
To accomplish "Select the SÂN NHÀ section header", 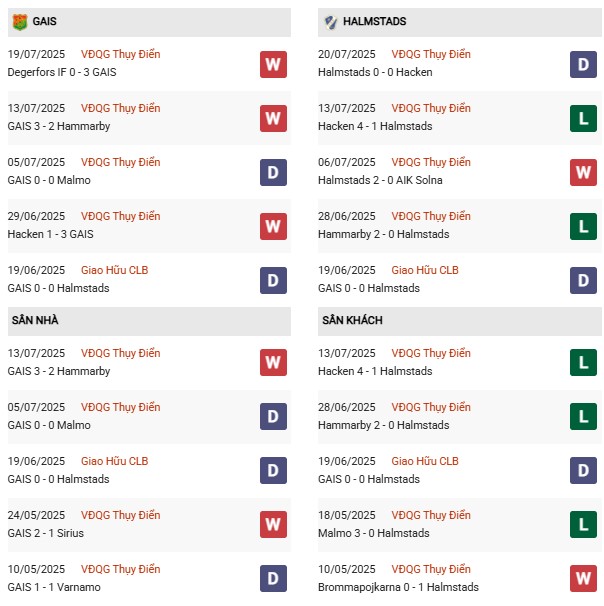I will pos(37,320).
